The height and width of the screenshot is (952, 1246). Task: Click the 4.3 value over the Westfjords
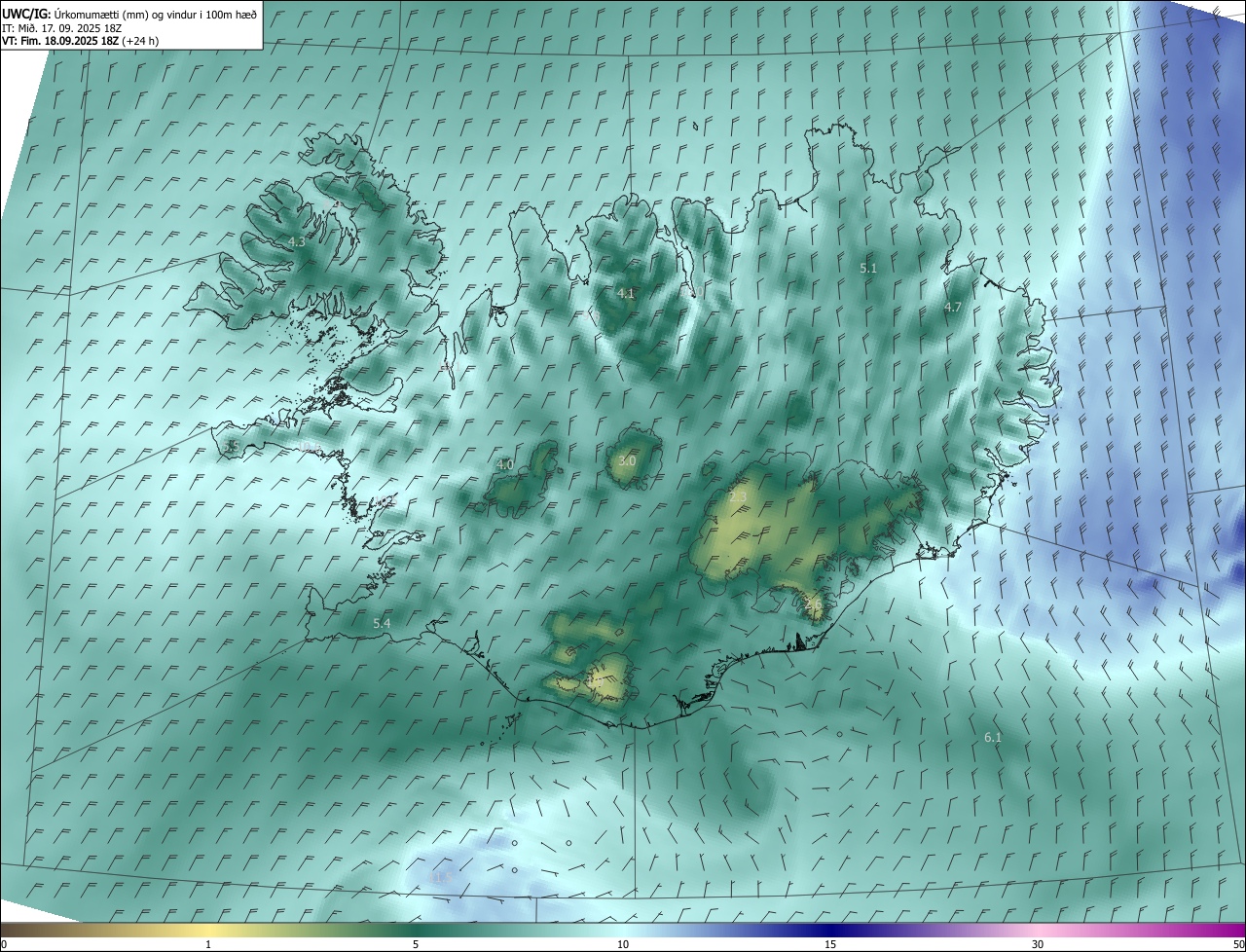[x=297, y=241]
